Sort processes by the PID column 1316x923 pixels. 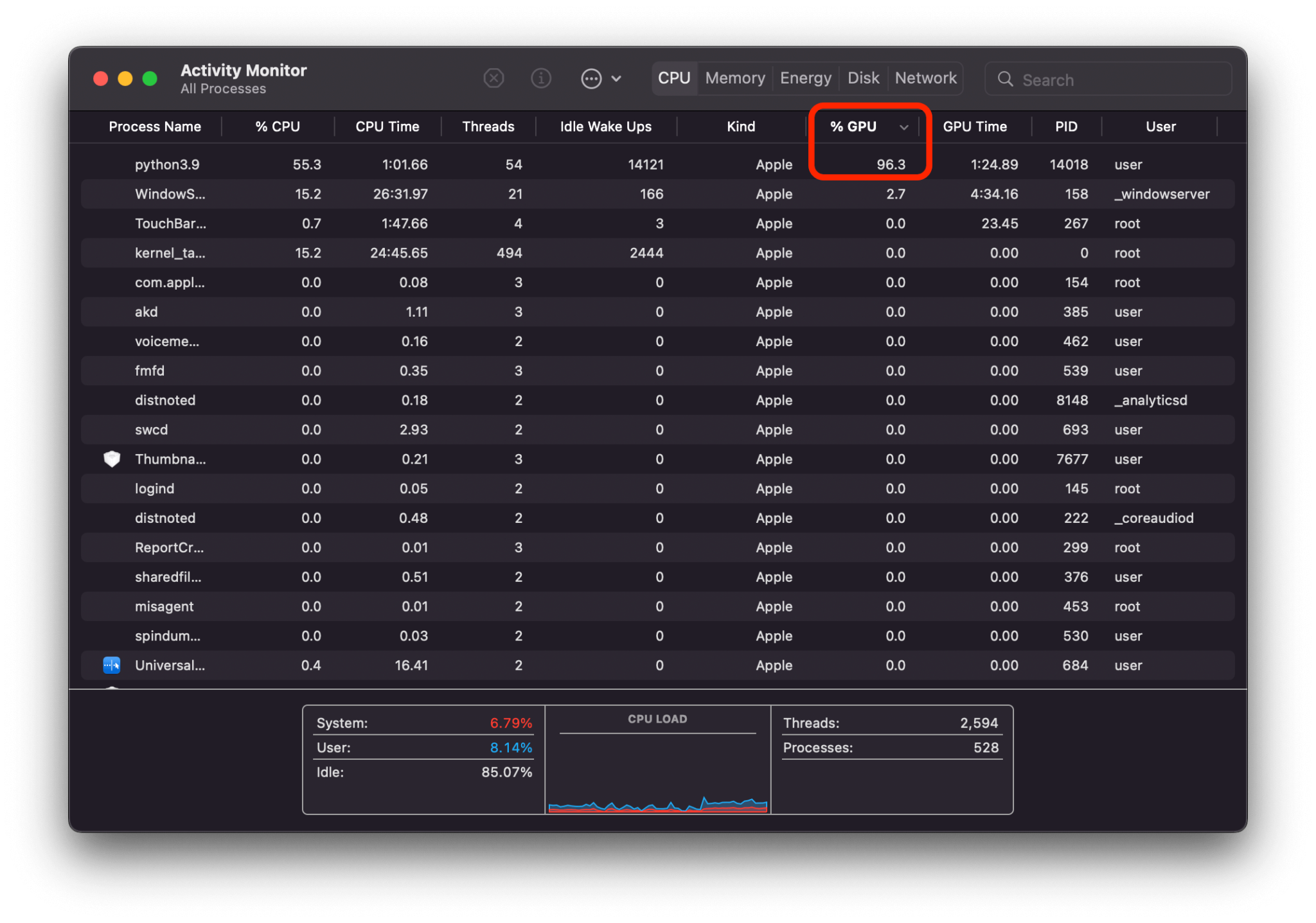coord(1066,127)
